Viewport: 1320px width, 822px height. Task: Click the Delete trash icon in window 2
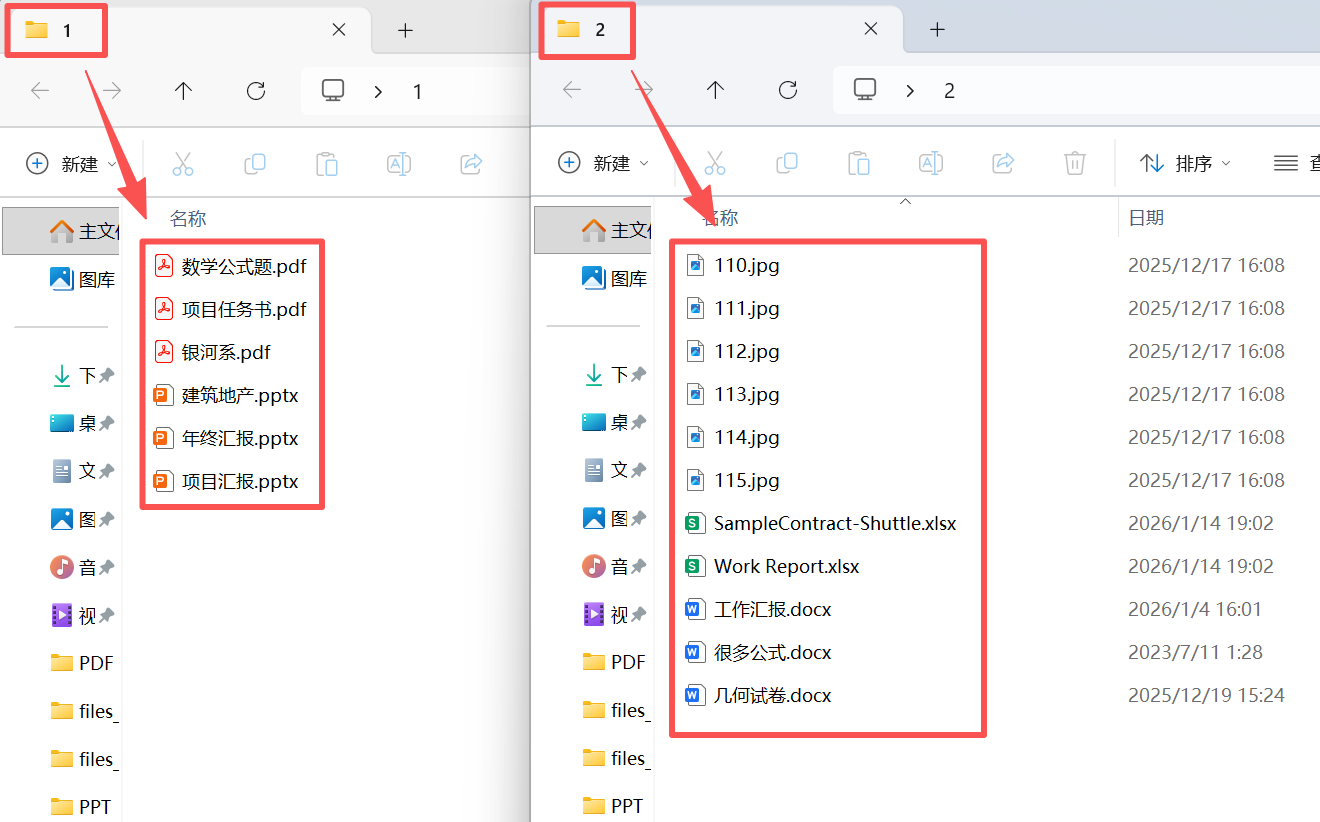(1075, 163)
